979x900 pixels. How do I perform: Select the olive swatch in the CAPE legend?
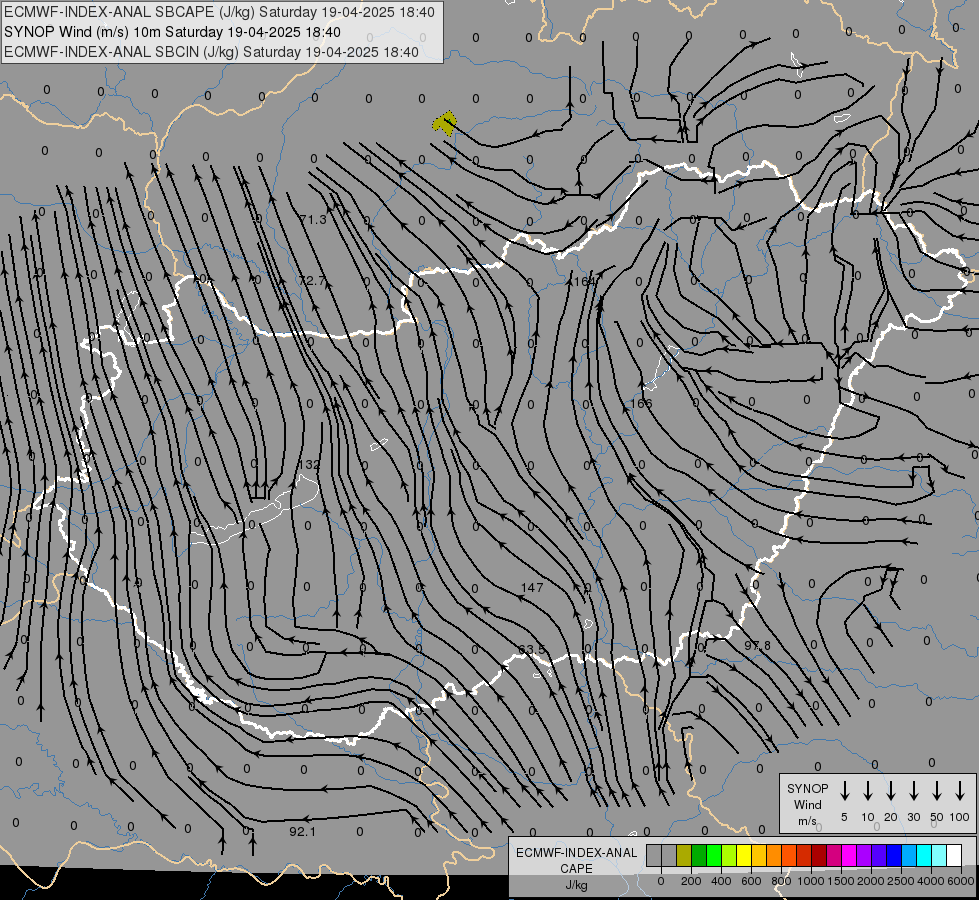[x=684, y=856]
